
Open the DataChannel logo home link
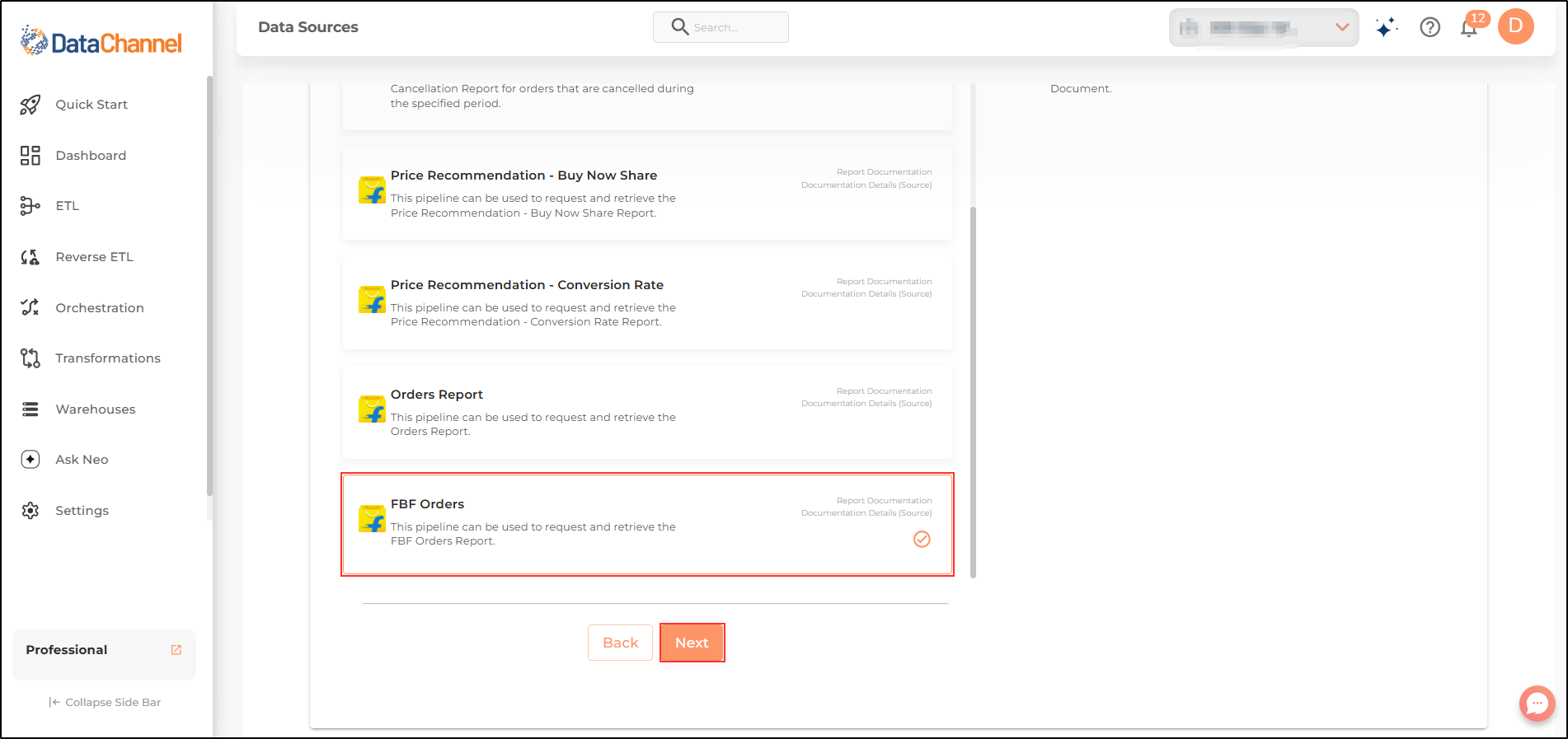tap(101, 41)
